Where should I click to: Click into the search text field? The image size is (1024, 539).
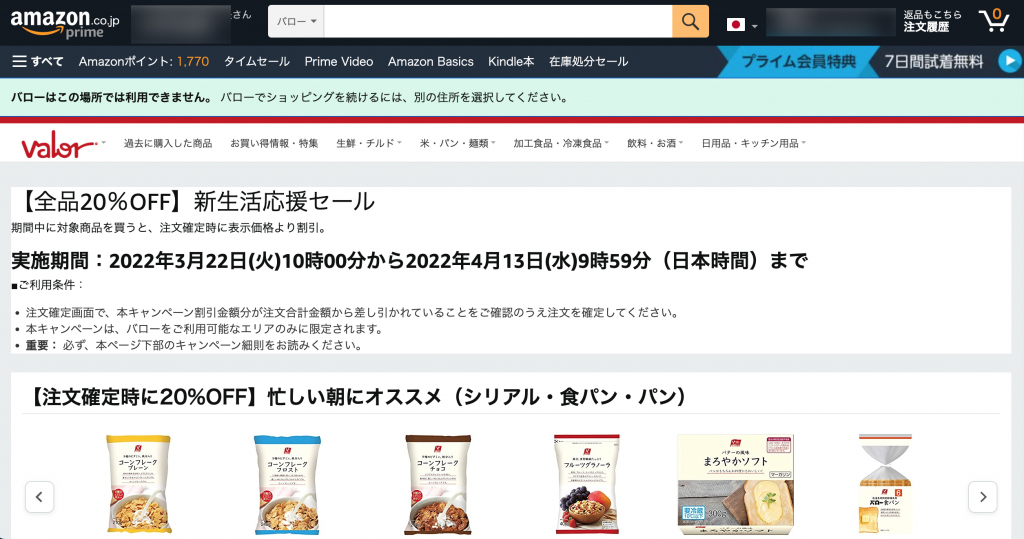pos(498,22)
